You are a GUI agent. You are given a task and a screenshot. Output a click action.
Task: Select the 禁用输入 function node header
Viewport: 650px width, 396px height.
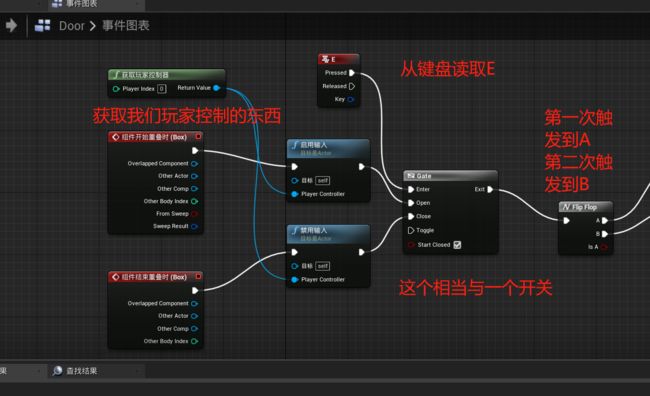328,234
